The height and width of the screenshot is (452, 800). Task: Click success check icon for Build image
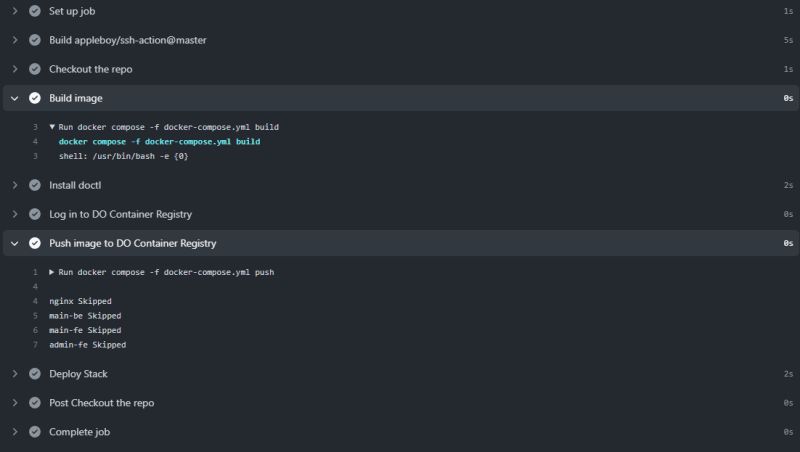point(35,98)
